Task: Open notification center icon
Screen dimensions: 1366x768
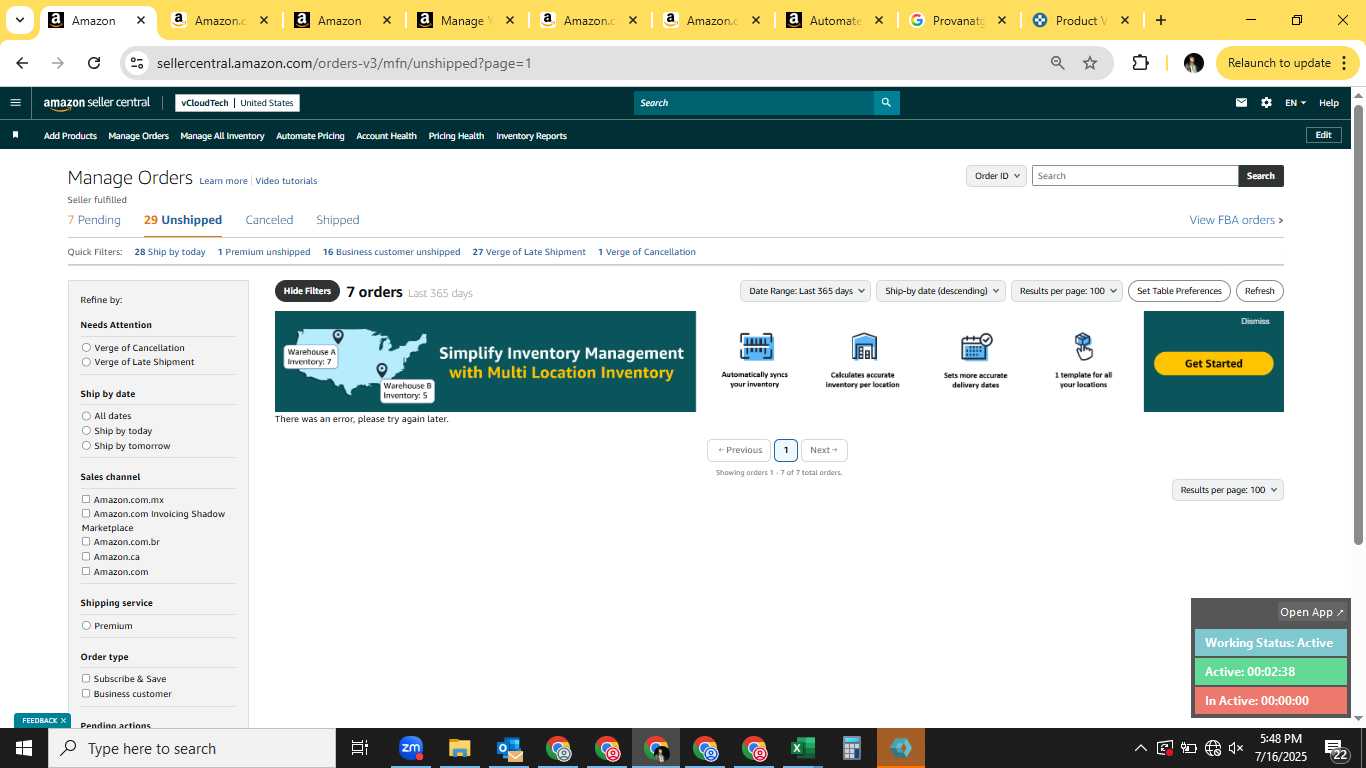Action: pyautogui.click(x=1334, y=748)
